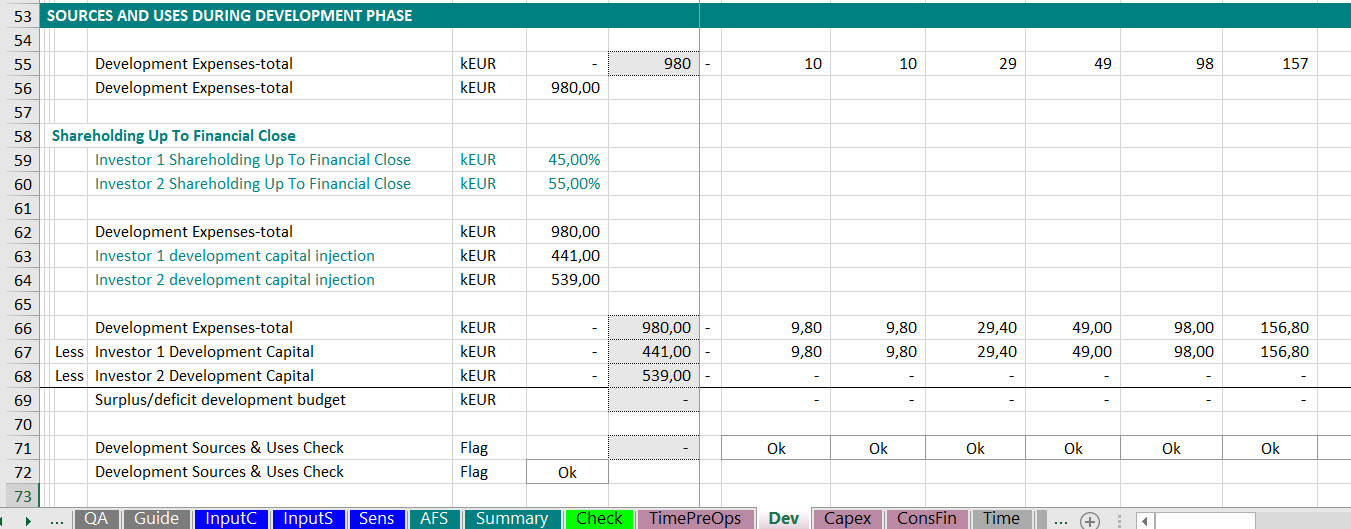Select row header 66
Viewport: 1351px width, 529px height.
21,328
